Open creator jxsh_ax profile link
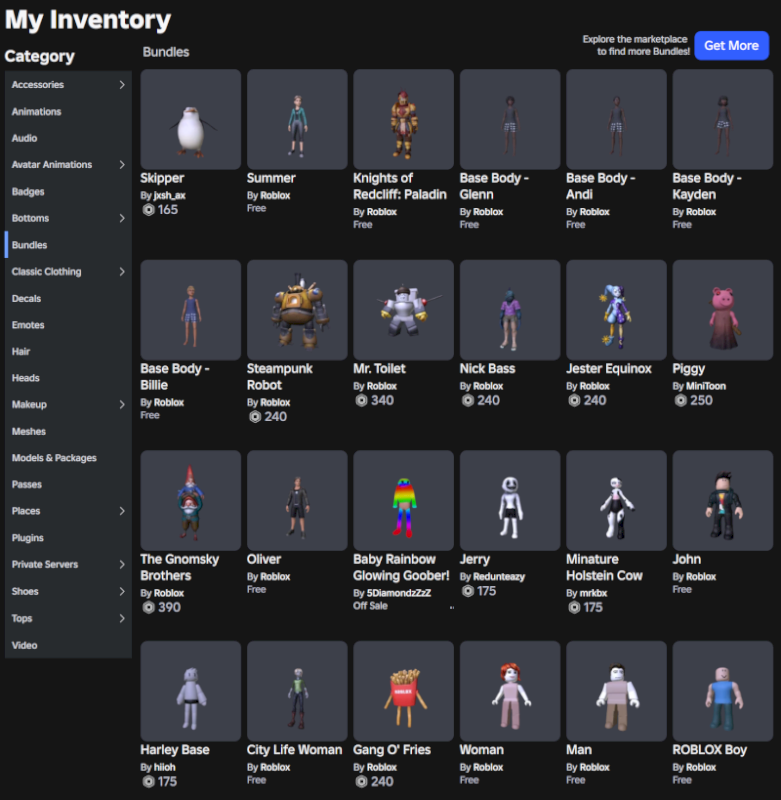This screenshot has width=781, height=800. click(169, 195)
